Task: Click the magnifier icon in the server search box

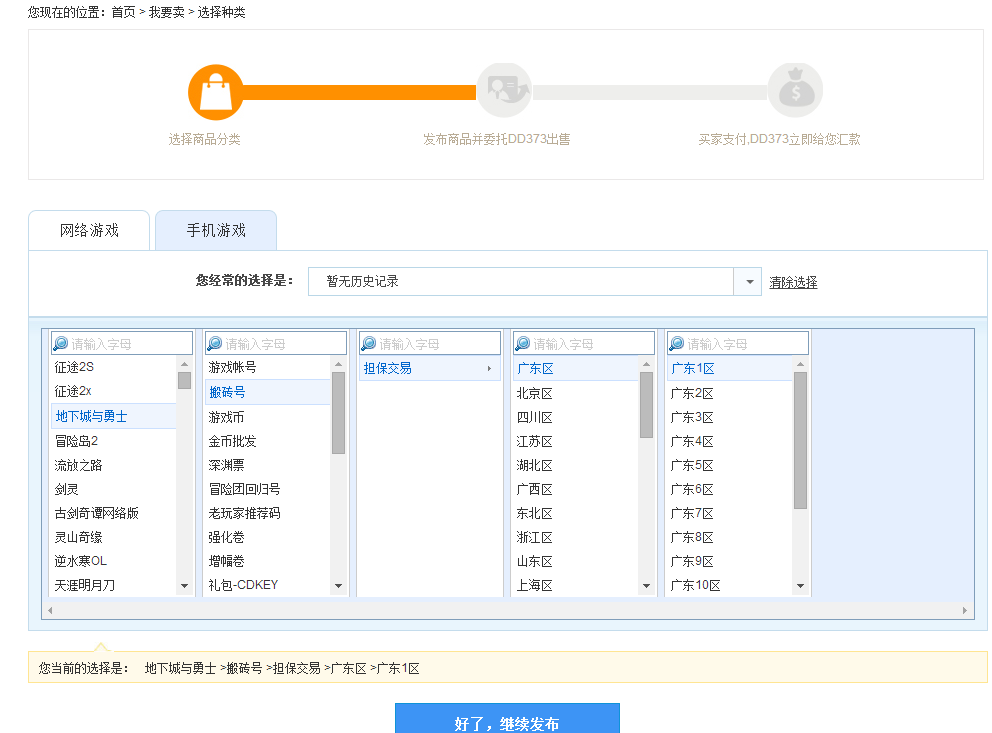Action: pyautogui.click(x=676, y=343)
